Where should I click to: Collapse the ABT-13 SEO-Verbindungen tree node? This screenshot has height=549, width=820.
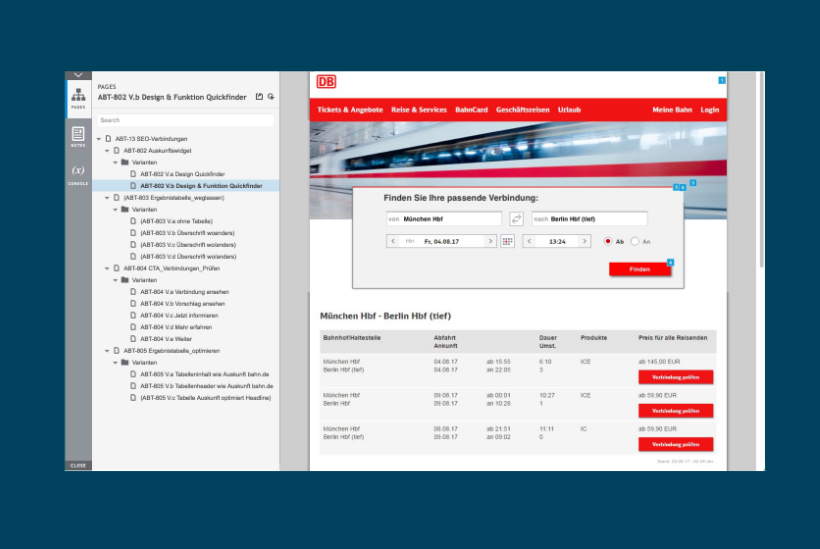coord(98,138)
